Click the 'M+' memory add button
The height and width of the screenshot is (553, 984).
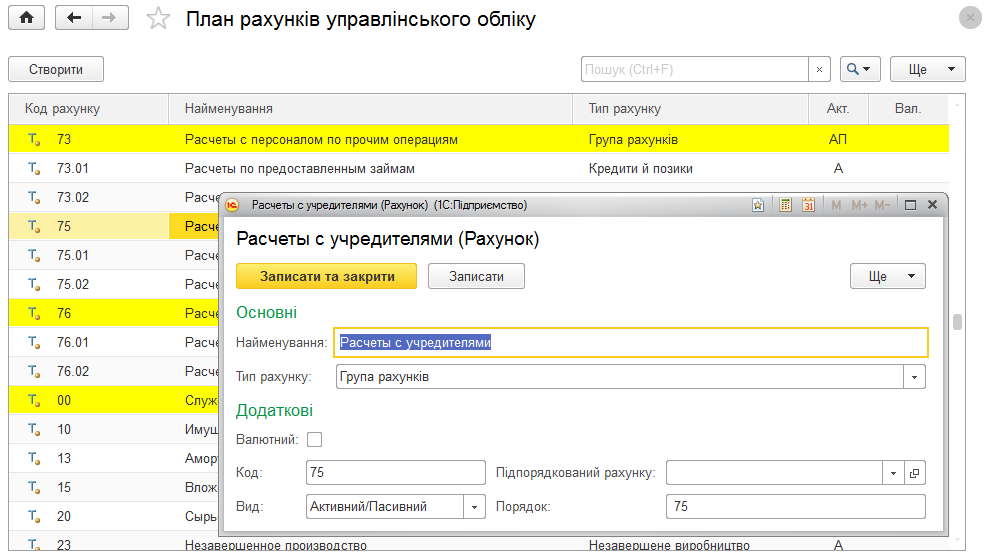click(859, 205)
